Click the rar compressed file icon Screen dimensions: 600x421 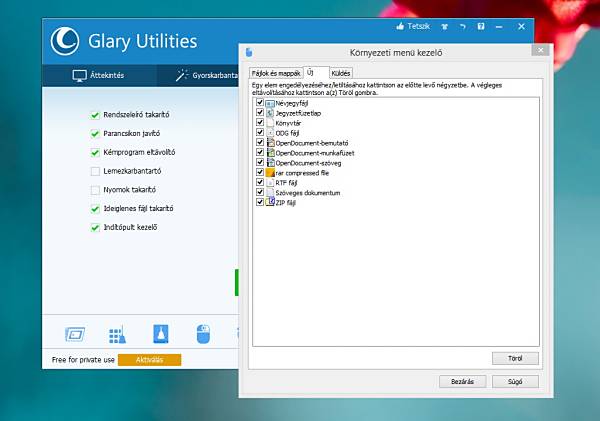[x=270, y=172]
